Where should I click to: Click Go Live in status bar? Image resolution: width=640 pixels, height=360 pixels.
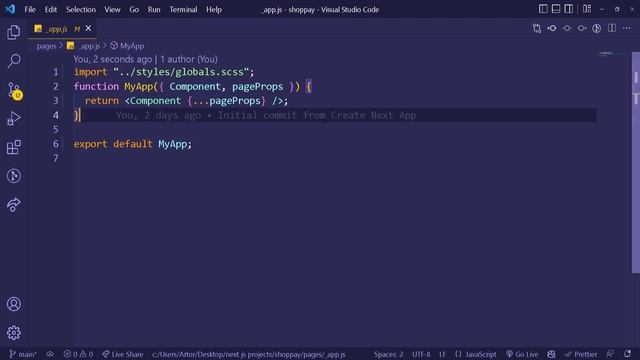tap(522, 354)
